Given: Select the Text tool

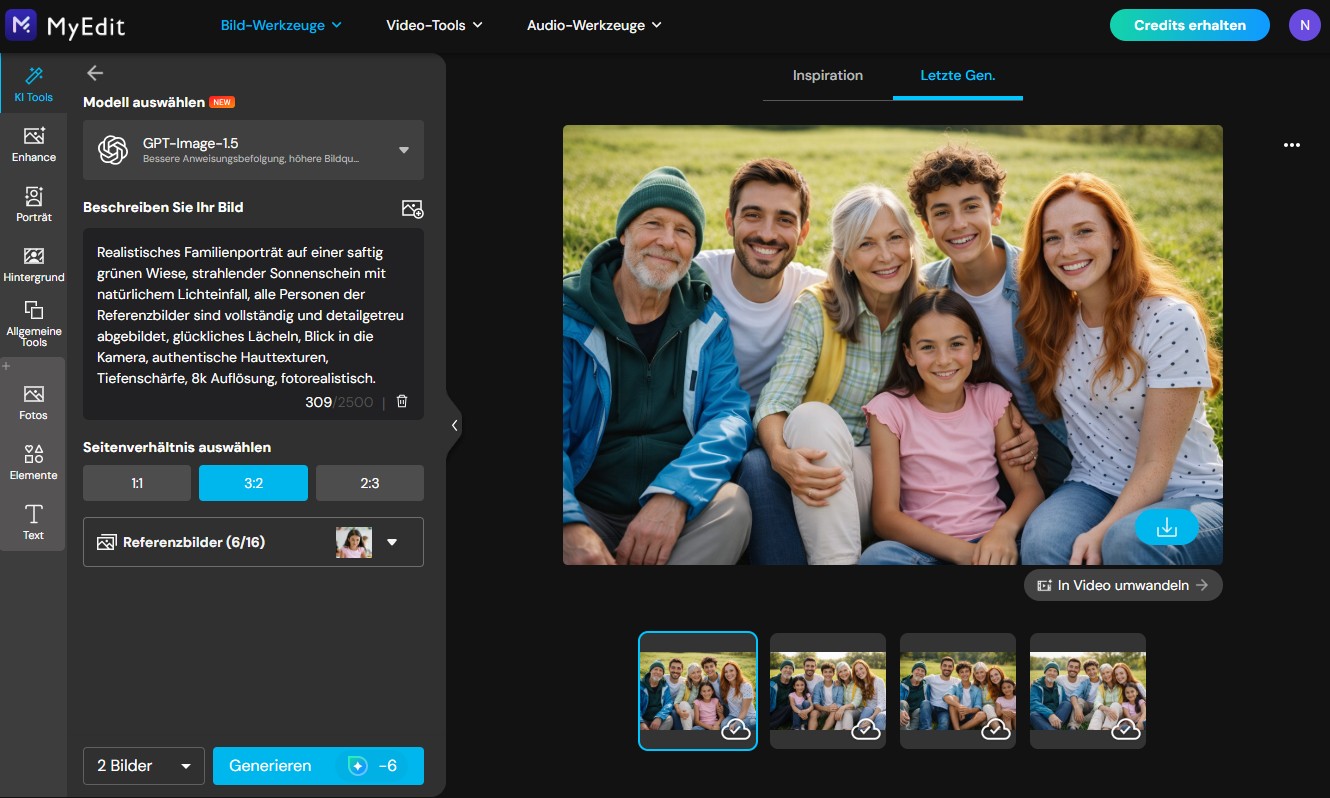Looking at the screenshot, I should coord(33,521).
